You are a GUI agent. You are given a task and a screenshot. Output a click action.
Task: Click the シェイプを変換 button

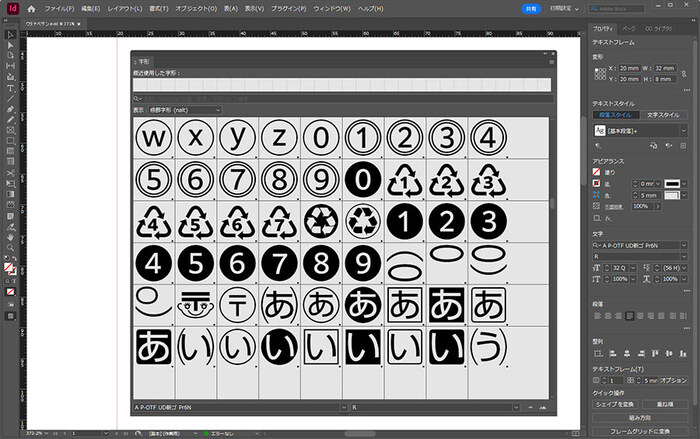(x=616, y=406)
